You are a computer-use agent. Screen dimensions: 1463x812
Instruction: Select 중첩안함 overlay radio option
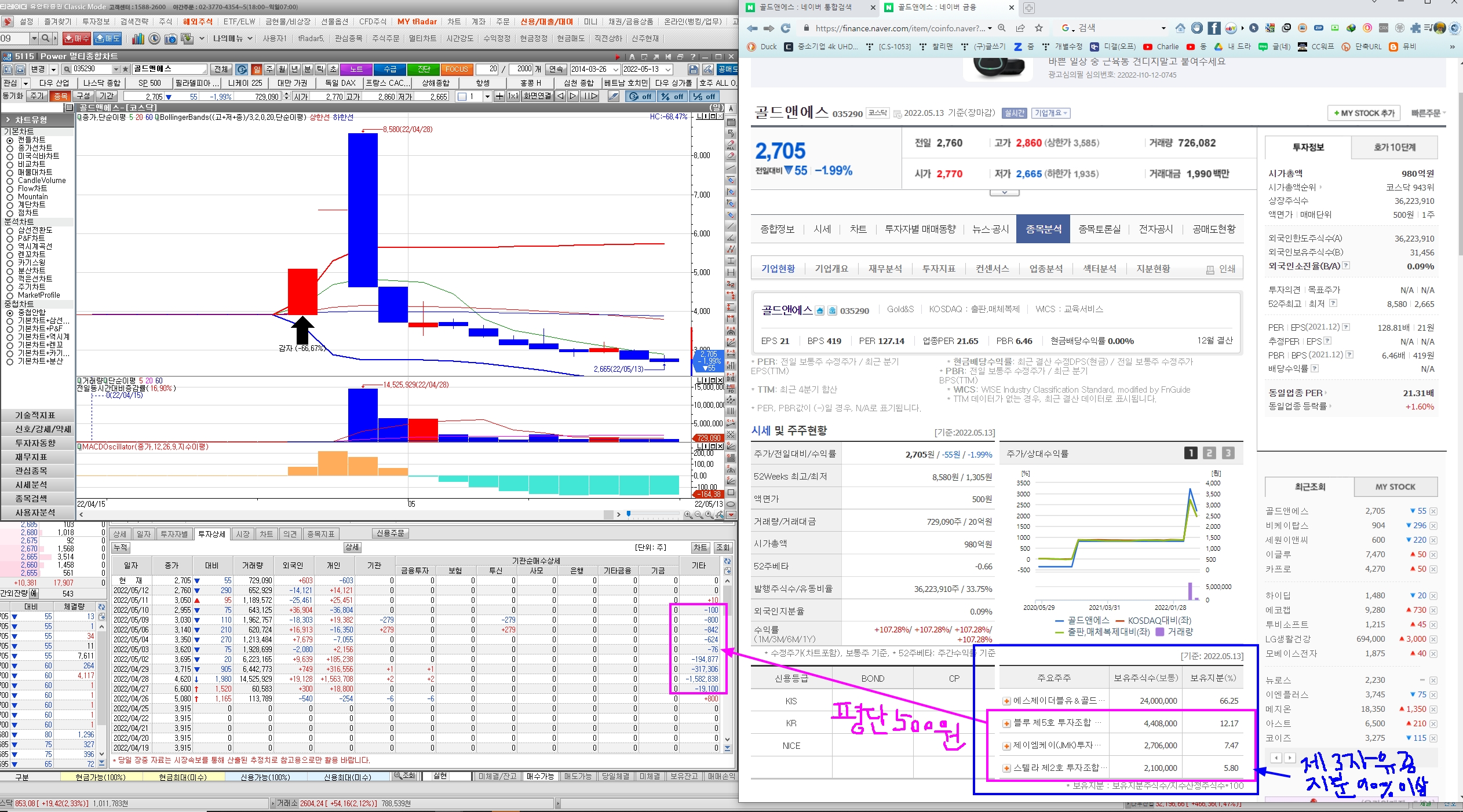click(10, 313)
